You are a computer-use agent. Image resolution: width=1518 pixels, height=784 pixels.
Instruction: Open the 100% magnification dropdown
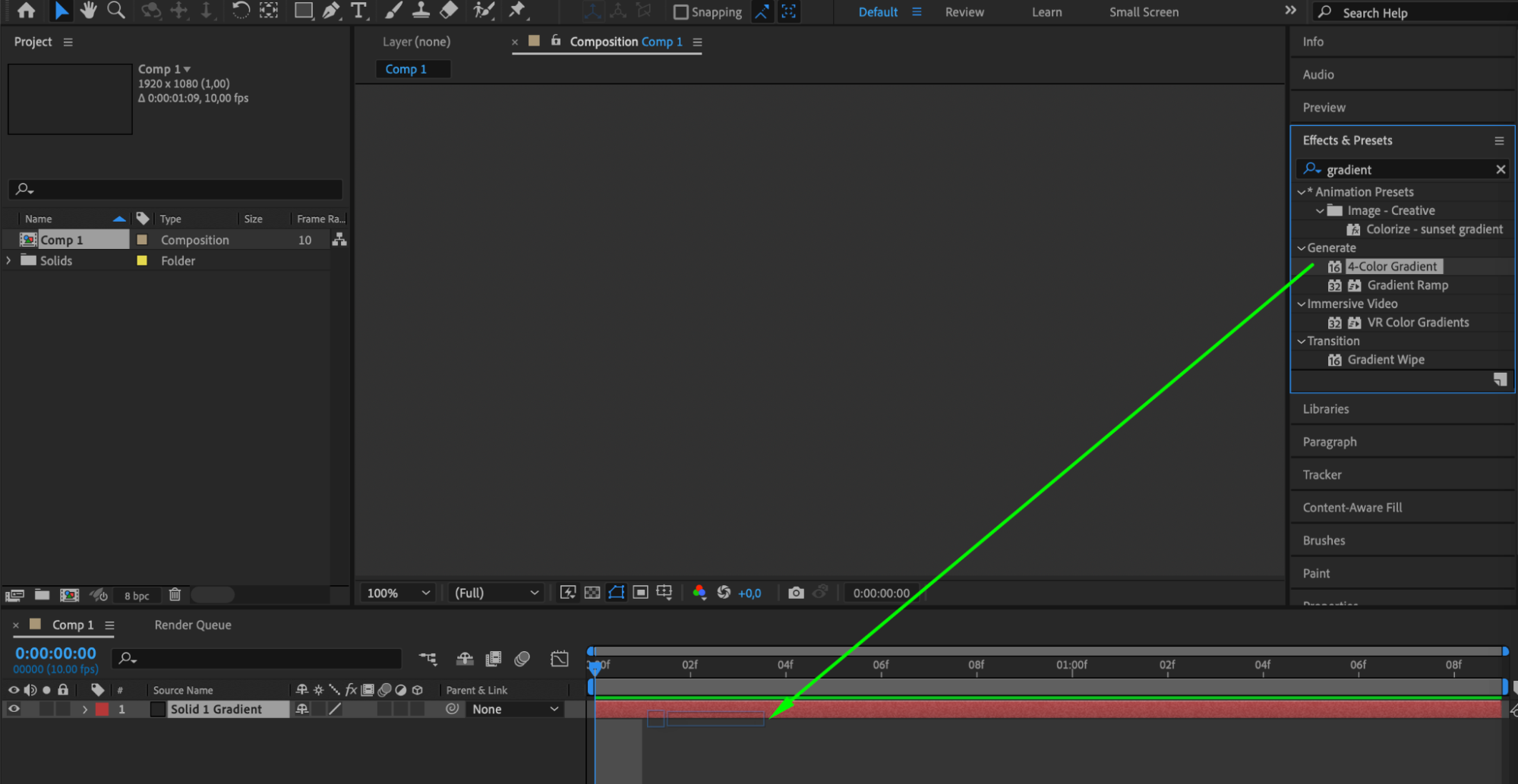399,593
